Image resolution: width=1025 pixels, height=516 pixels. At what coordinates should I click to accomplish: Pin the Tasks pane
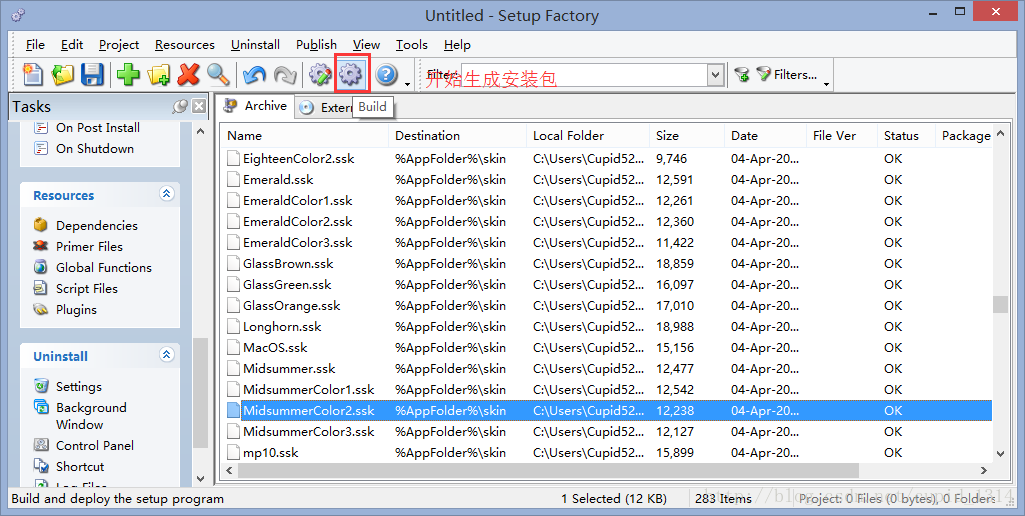[180, 107]
